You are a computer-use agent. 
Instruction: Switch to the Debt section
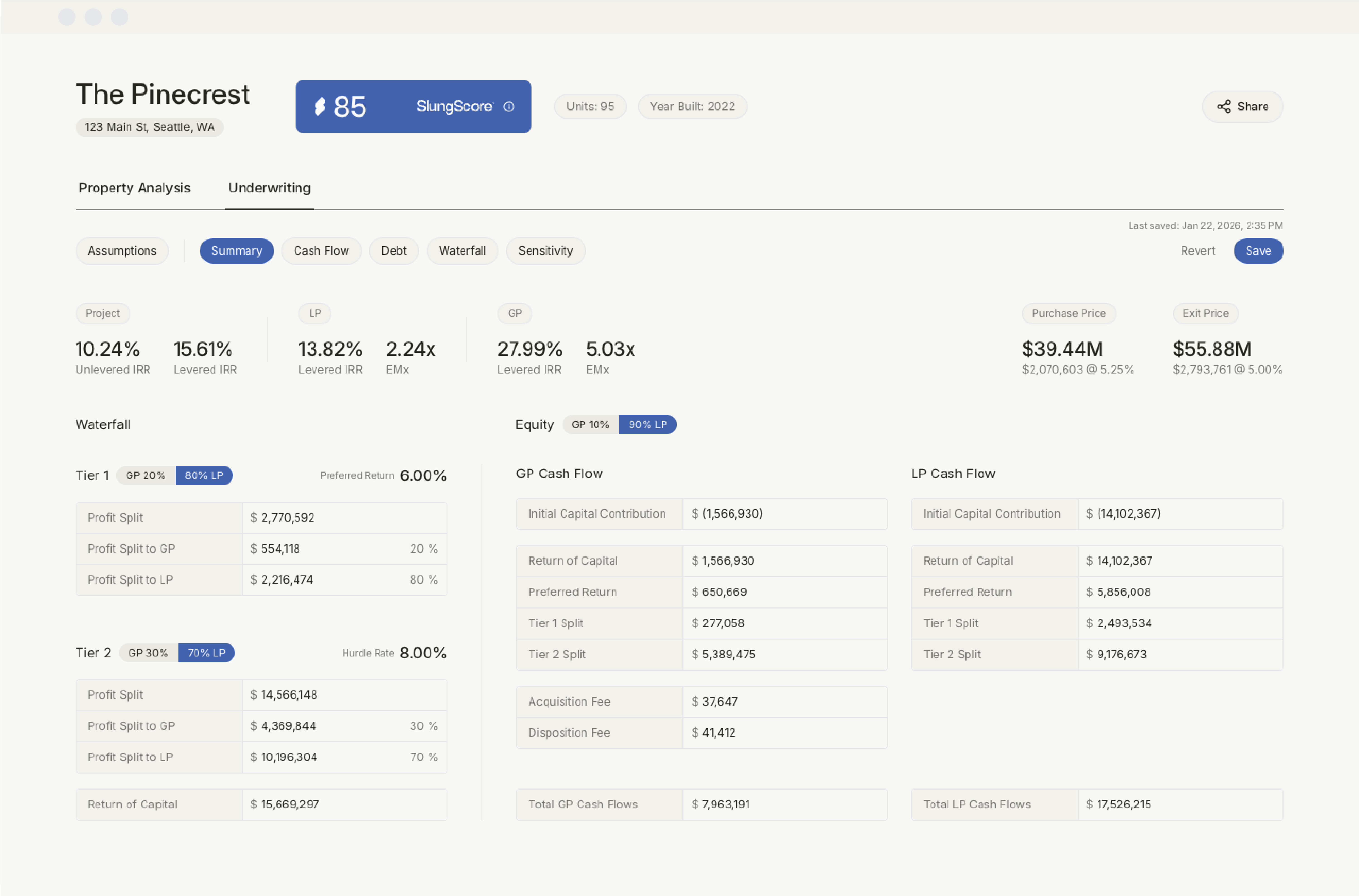coord(394,250)
